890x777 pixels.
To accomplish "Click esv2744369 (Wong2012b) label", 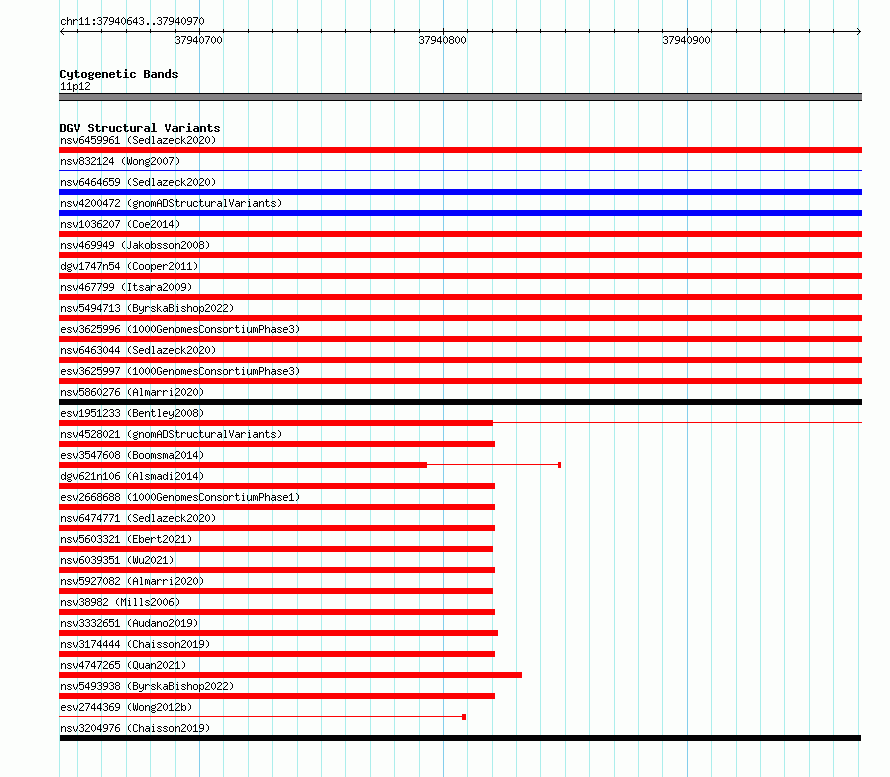I will tap(126, 707).
